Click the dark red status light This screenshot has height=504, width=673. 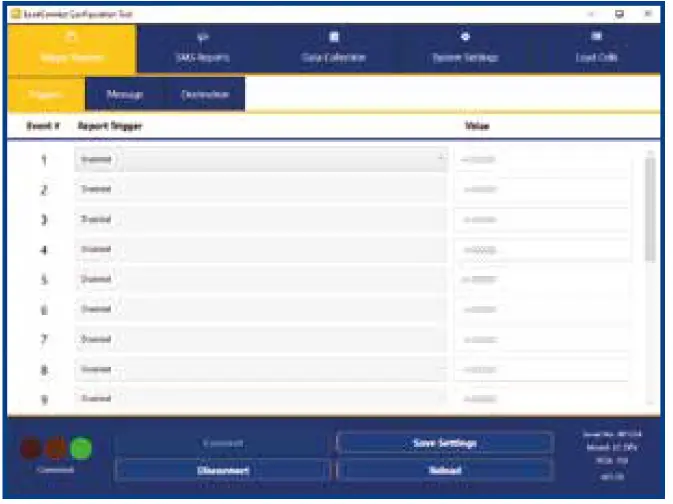31,448
